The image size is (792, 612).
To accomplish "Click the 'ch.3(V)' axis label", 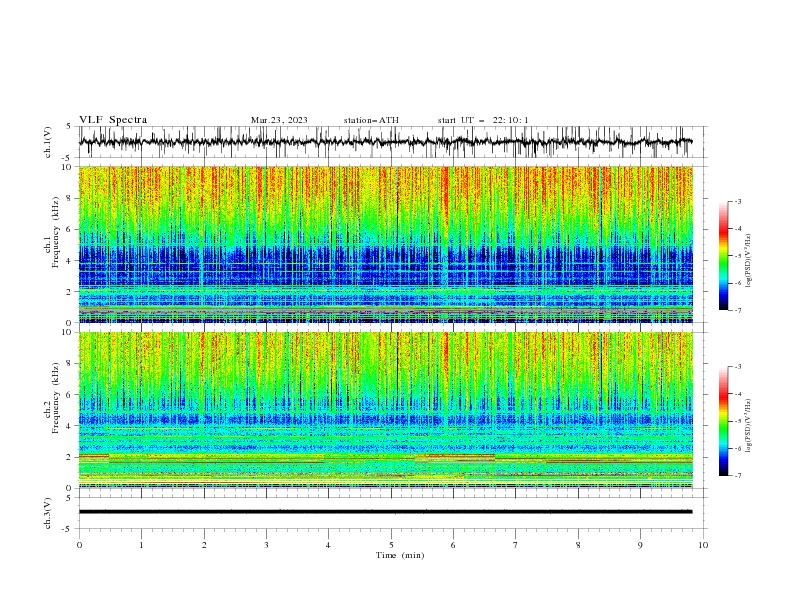I will tap(48, 513).
